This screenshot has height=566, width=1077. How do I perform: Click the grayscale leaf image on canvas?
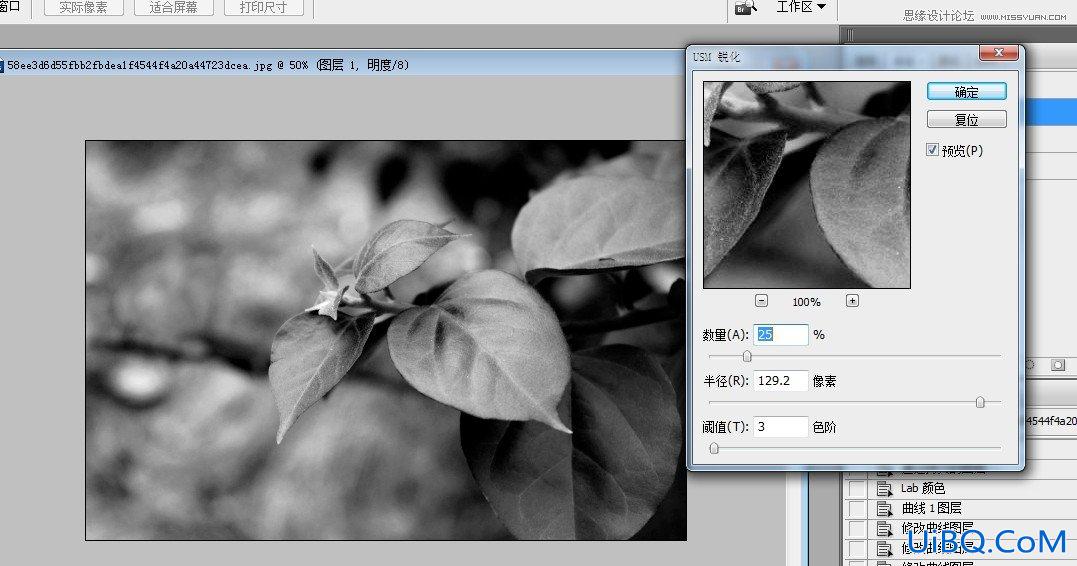point(385,341)
